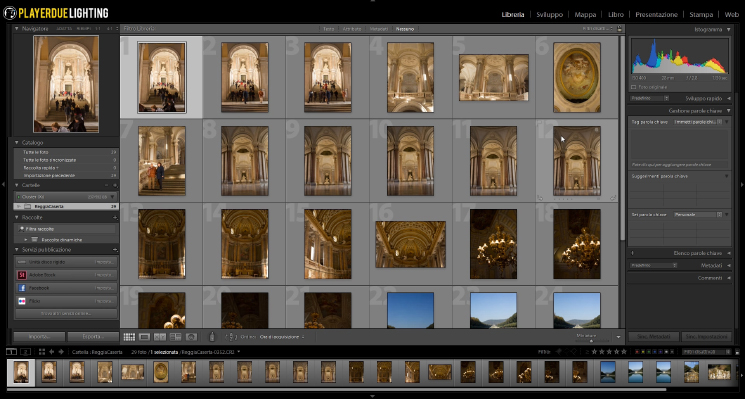
Task: Click Sinc. Metadati button
Action: click(x=653, y=337)
